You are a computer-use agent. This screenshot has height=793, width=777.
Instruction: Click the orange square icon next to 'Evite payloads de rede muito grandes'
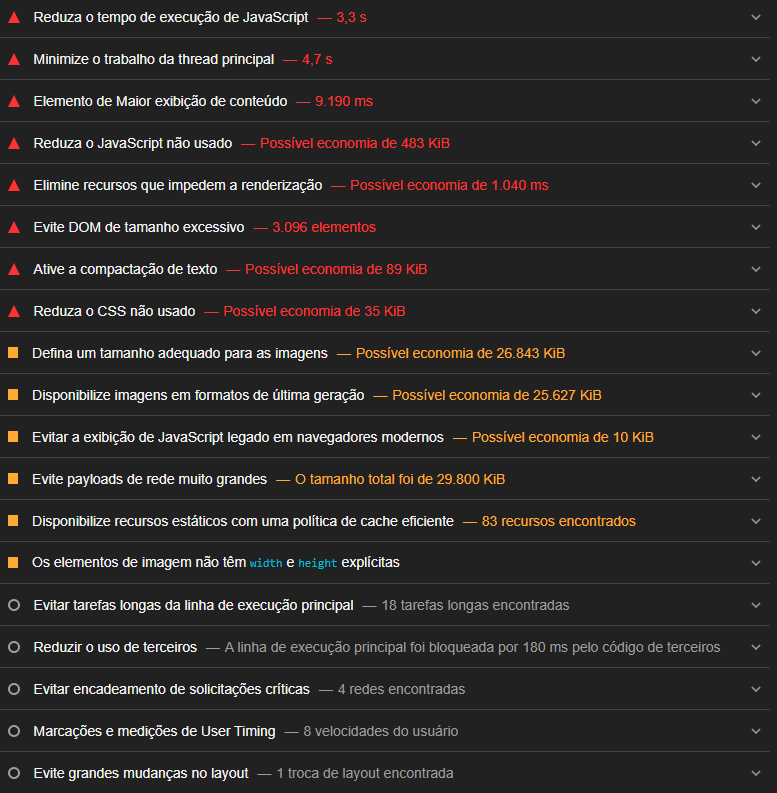click(13, 479)
